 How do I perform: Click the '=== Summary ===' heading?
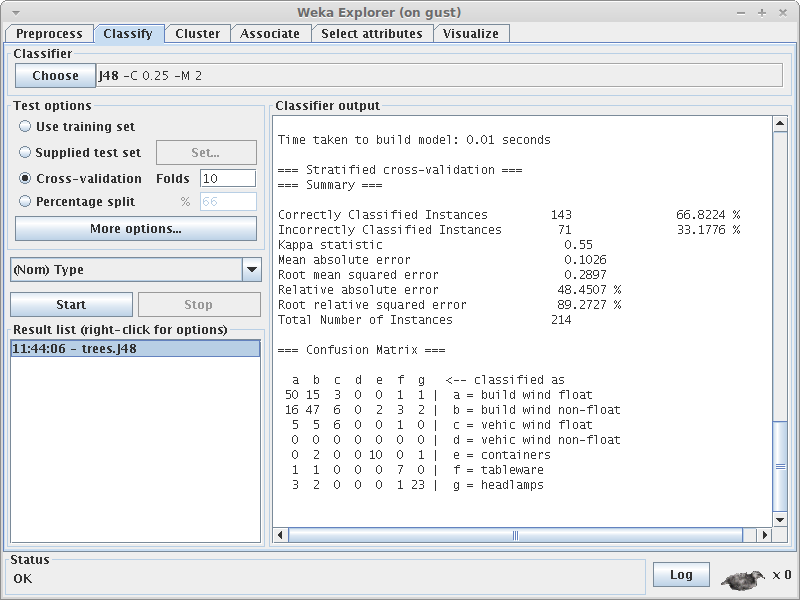tap(330, 185)
